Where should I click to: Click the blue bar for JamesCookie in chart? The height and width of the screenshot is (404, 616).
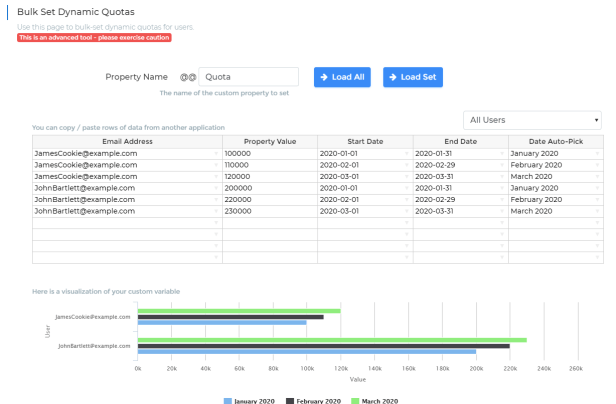coord(222,322)
